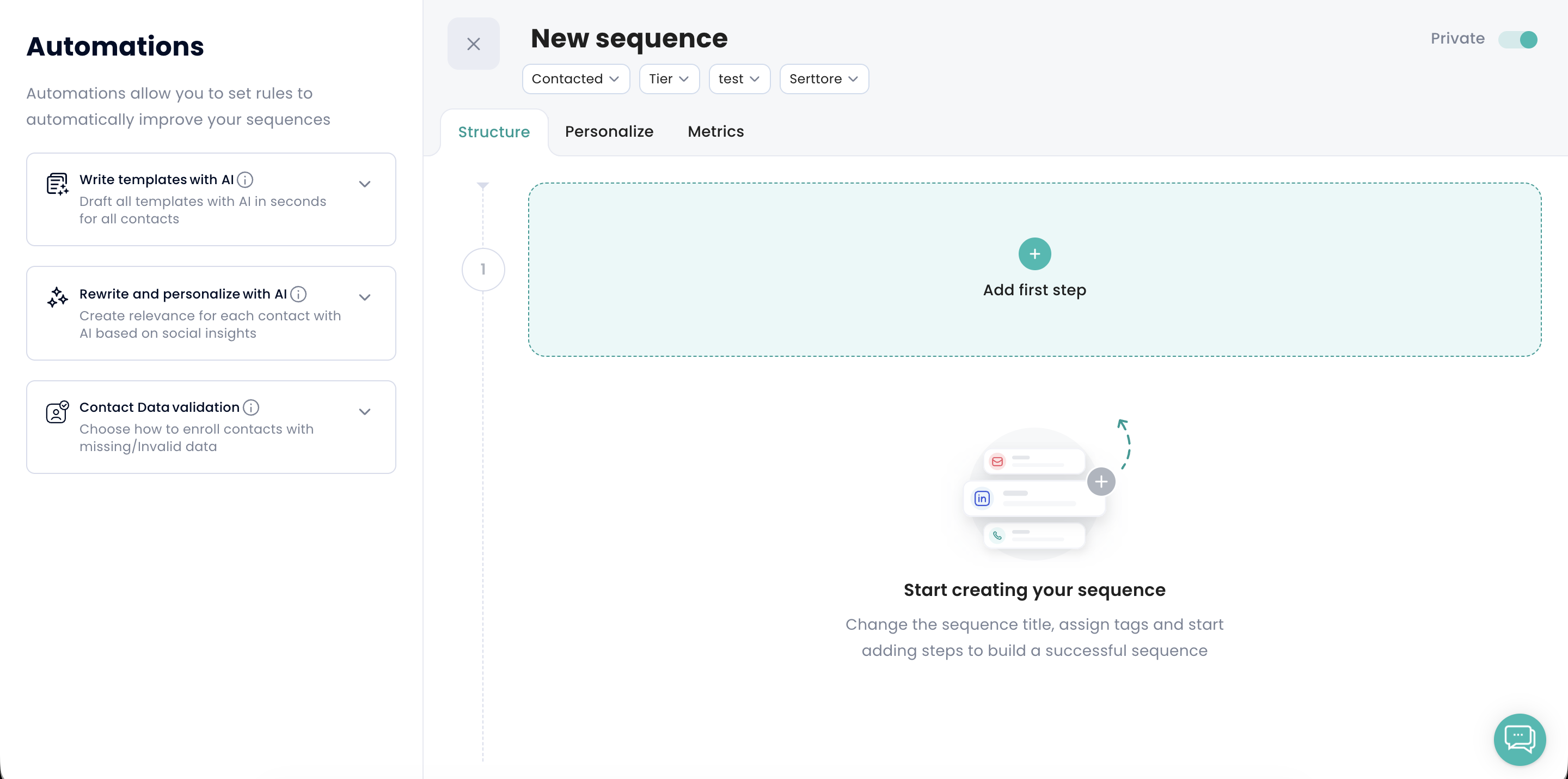Expand the Write templates with AI card

(365, 184)
